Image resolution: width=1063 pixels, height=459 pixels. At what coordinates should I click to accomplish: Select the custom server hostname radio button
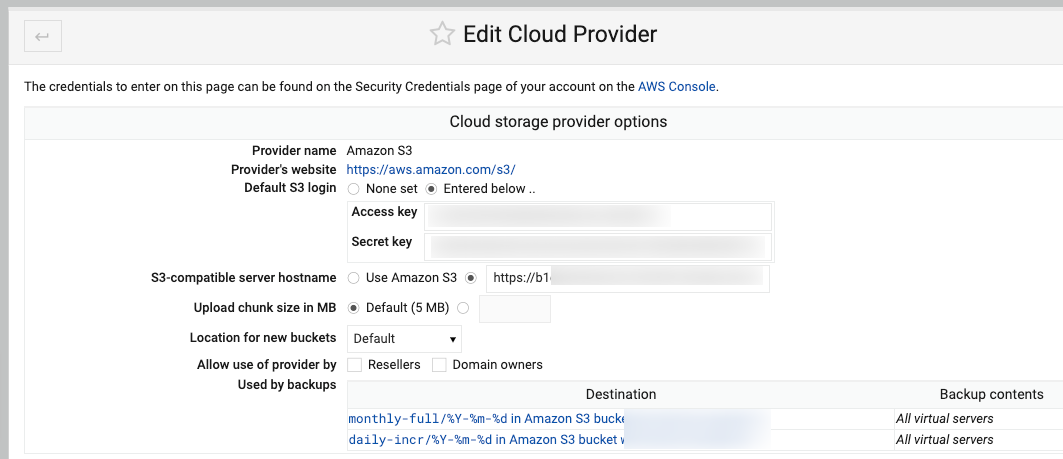click(x=471, y=277)
